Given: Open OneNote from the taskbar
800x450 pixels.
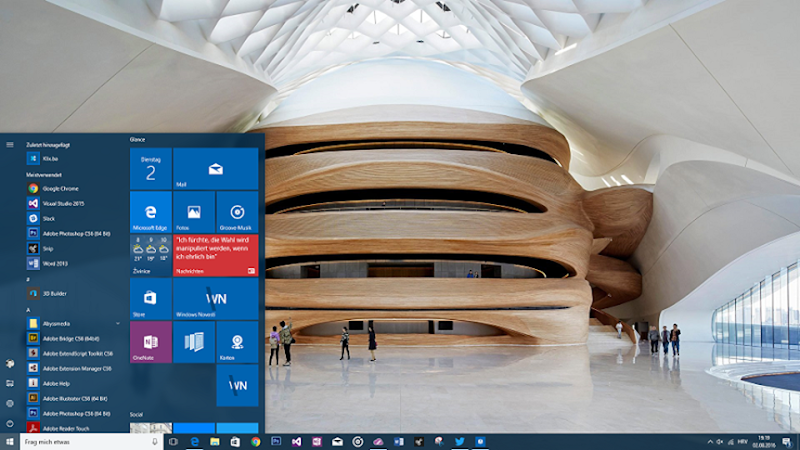Looking at the screenshot, I should 317,442.
